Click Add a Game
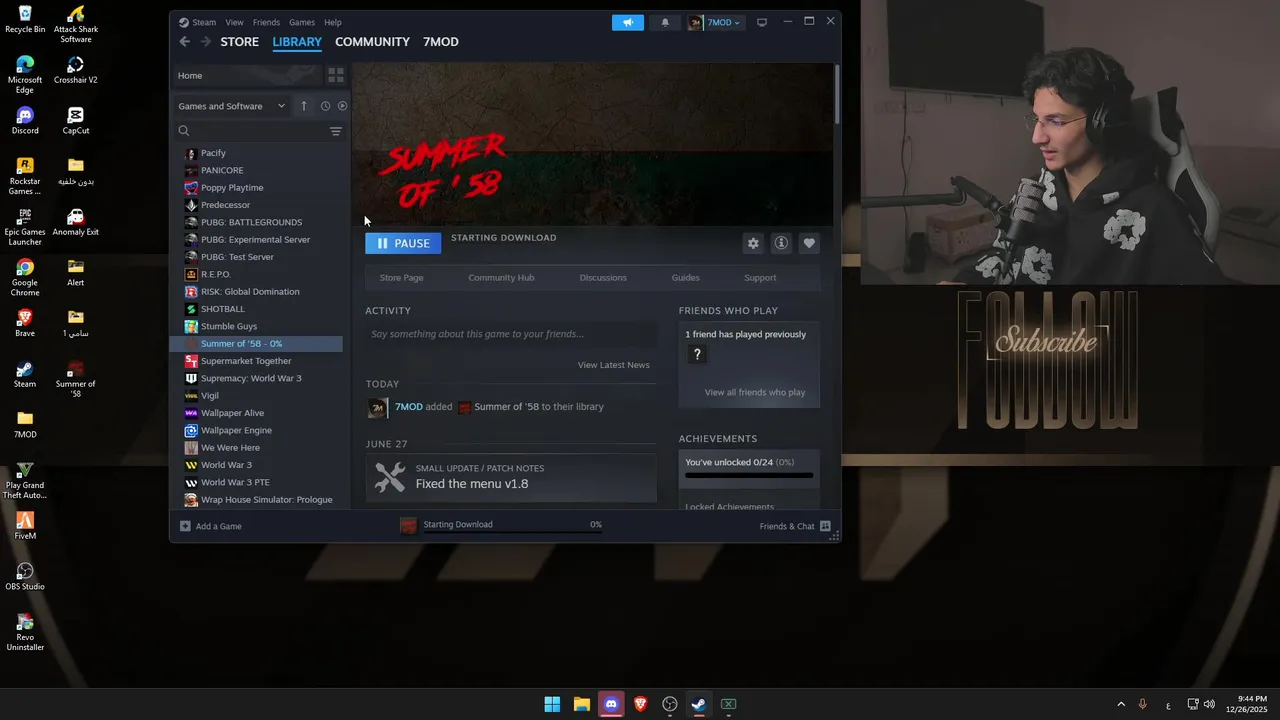 (x=211, y=526)
